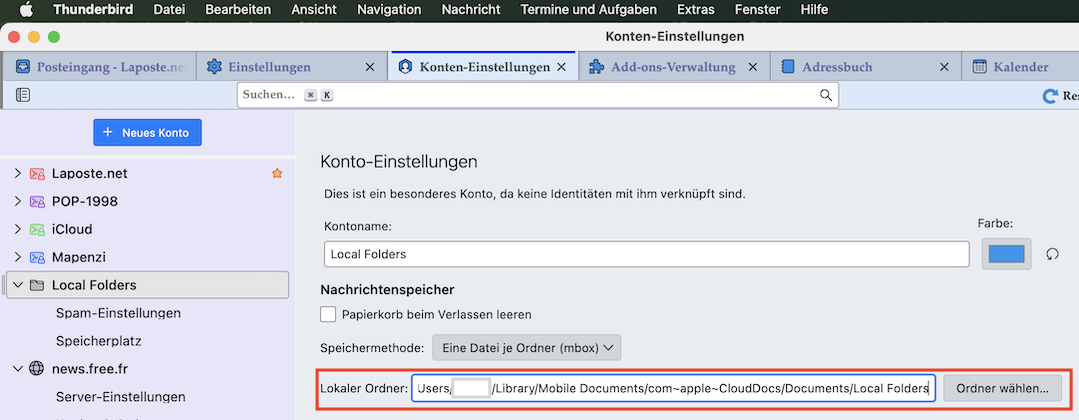Click the Lokaler Ordner path field
1079x420 pixels.
coord(674,388)
